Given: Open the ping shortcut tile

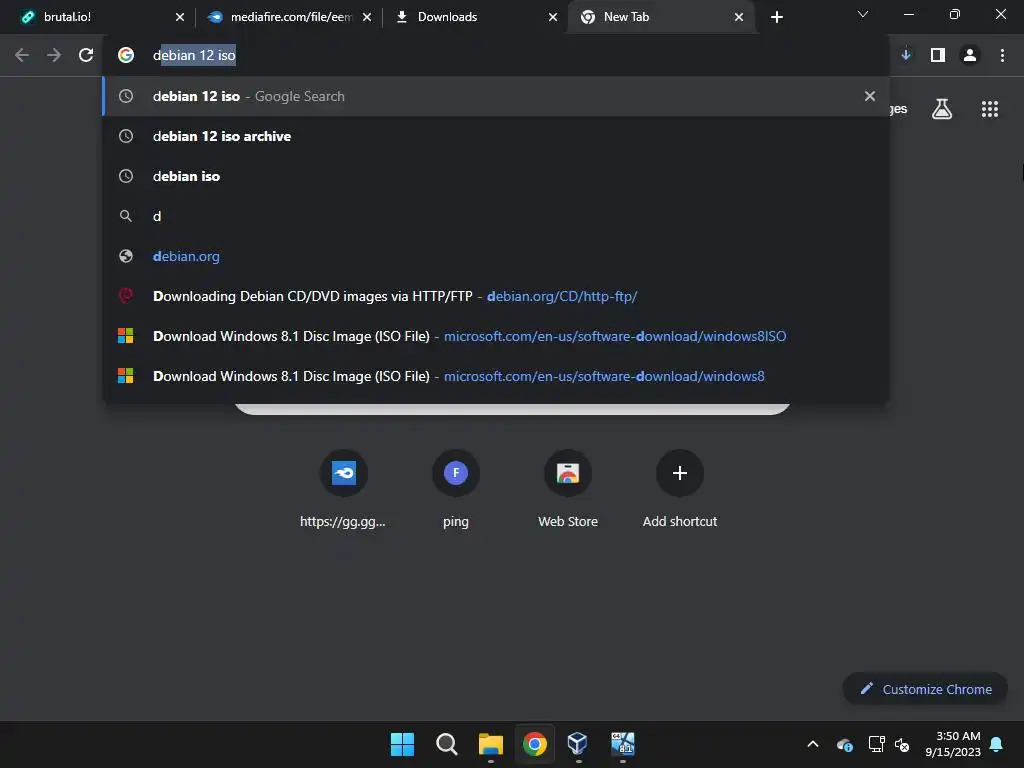Looking at the screenshot, I should 456,490.
